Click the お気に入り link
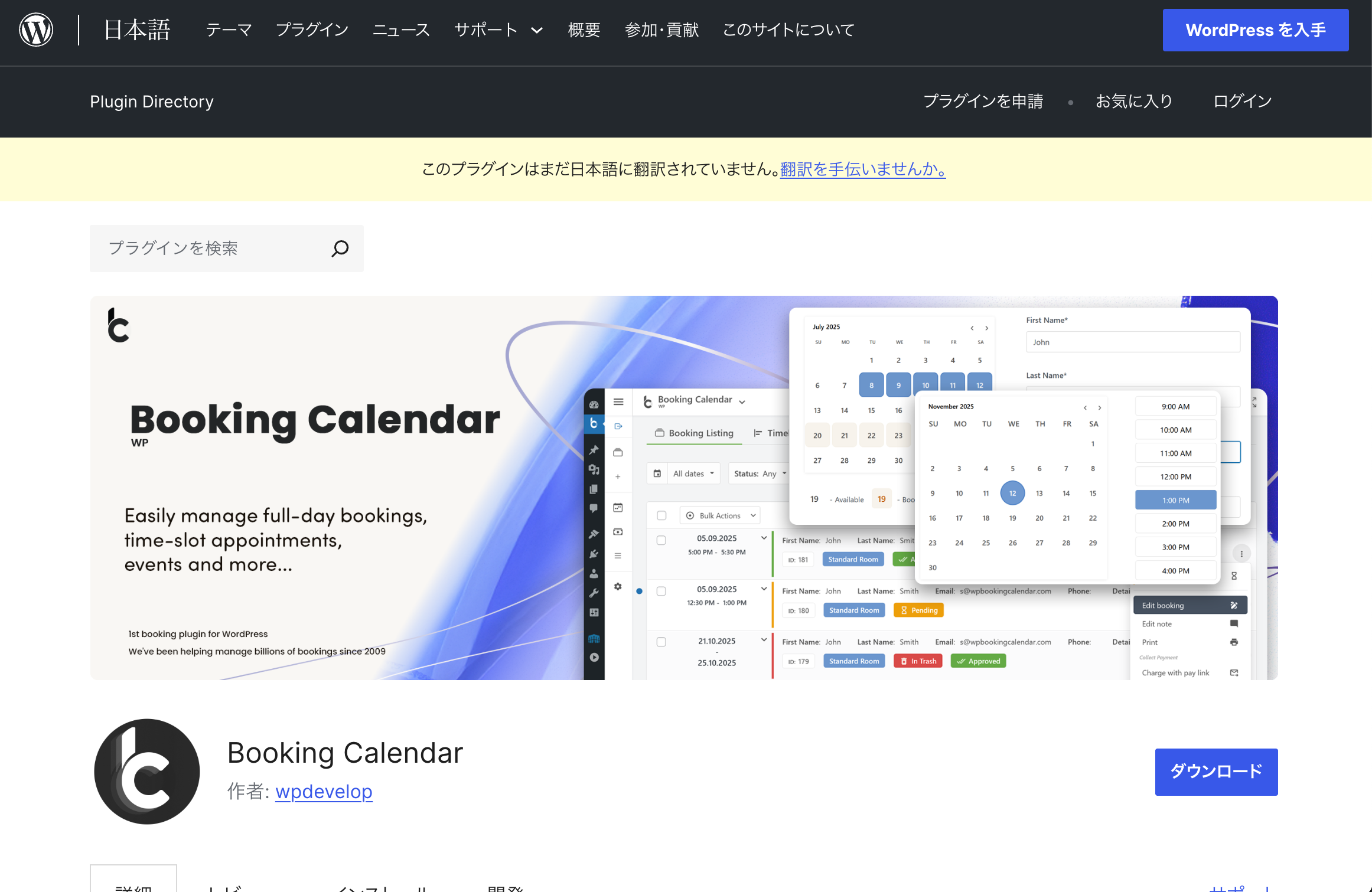The width and height of the screenshot is (1372, 892). pos(1134,102)
